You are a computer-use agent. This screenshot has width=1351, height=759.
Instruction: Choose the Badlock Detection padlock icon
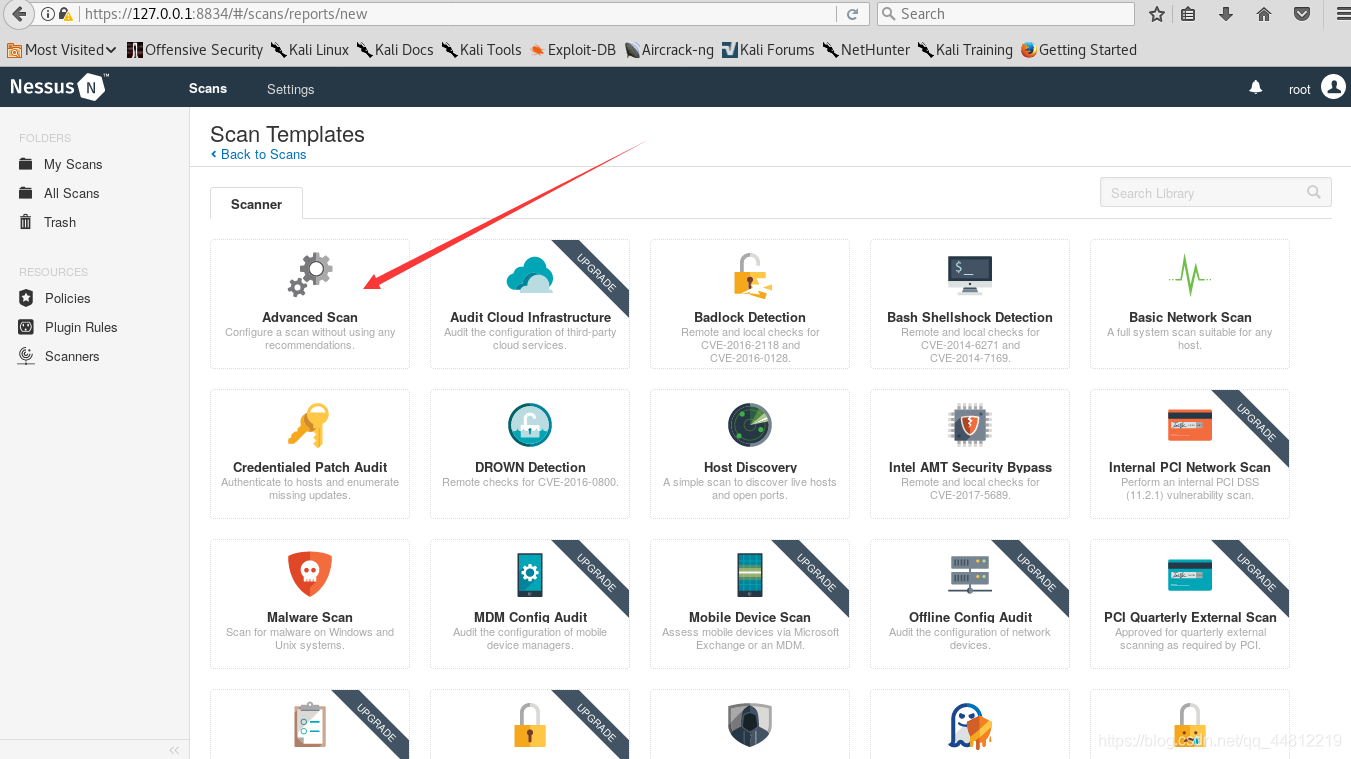point(750,276)
